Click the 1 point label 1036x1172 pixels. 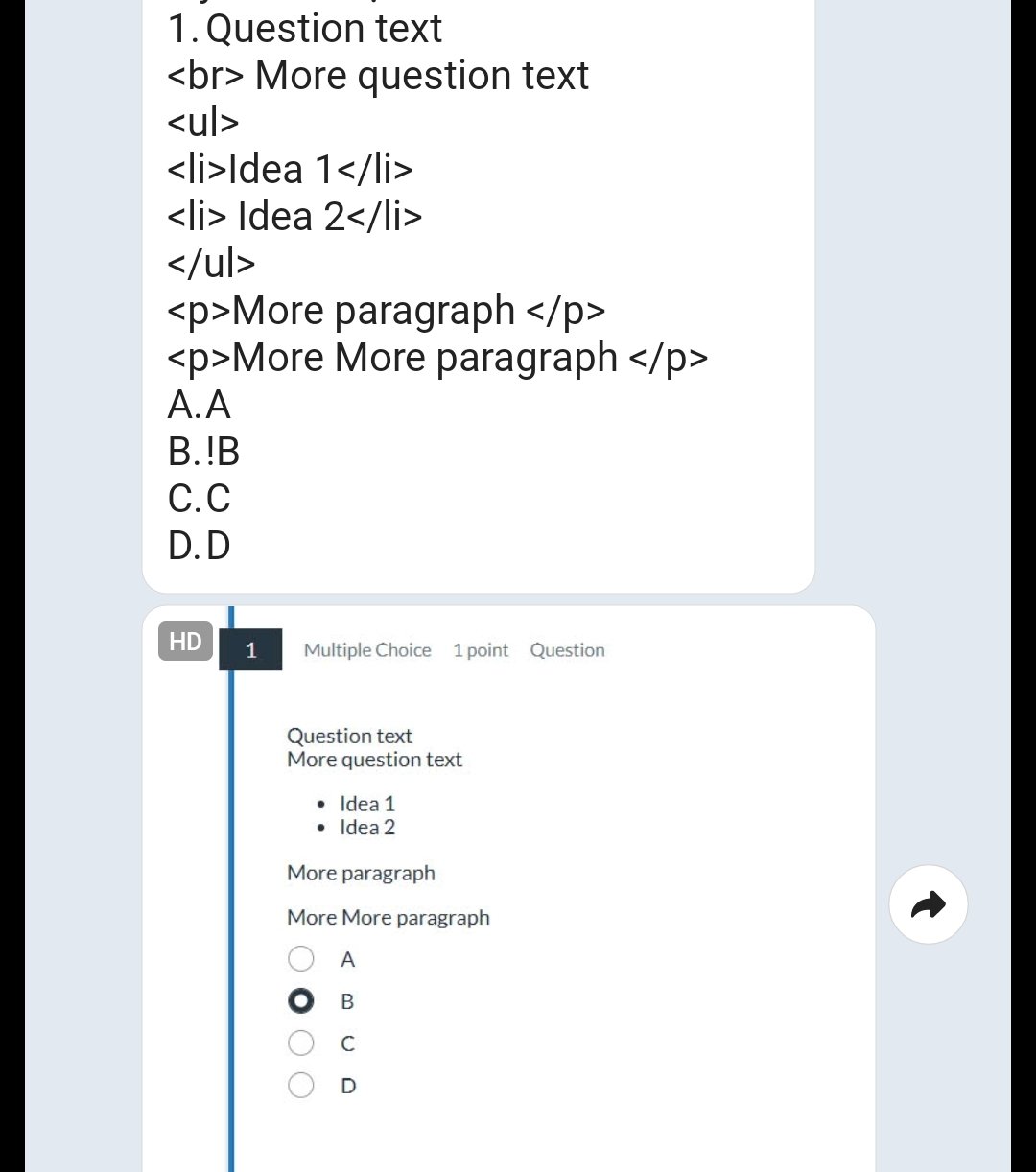click(481, 649)
